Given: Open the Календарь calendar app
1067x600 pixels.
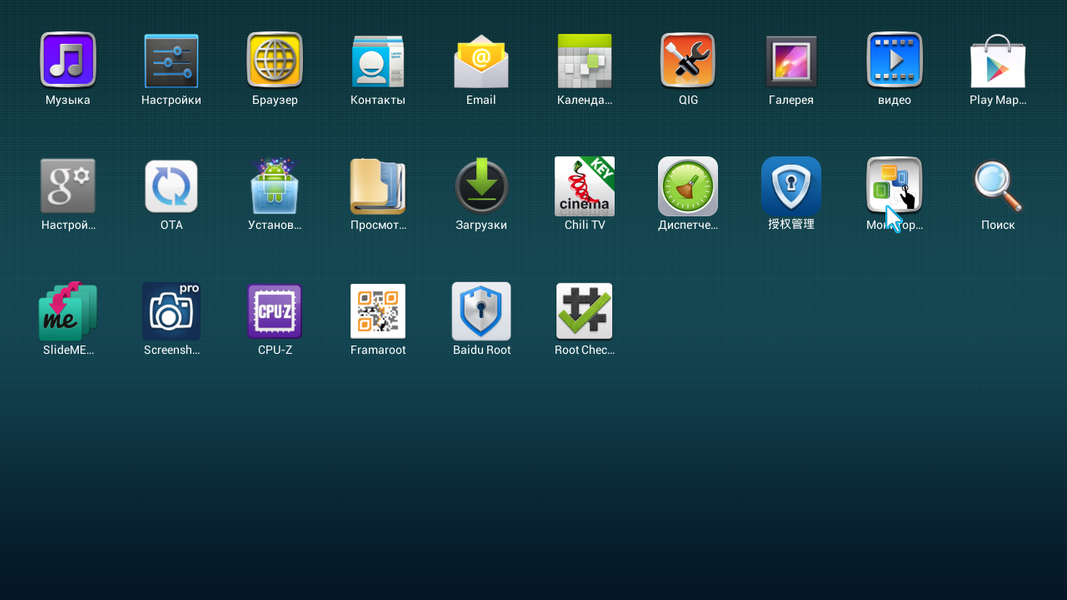Looking at the screenshot, I should pyautogui.click(x=585, y=61).
